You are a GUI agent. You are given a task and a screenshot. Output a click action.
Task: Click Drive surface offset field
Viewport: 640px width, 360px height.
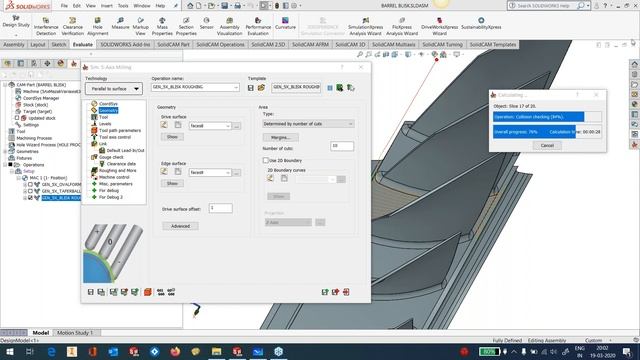point(220,208)
